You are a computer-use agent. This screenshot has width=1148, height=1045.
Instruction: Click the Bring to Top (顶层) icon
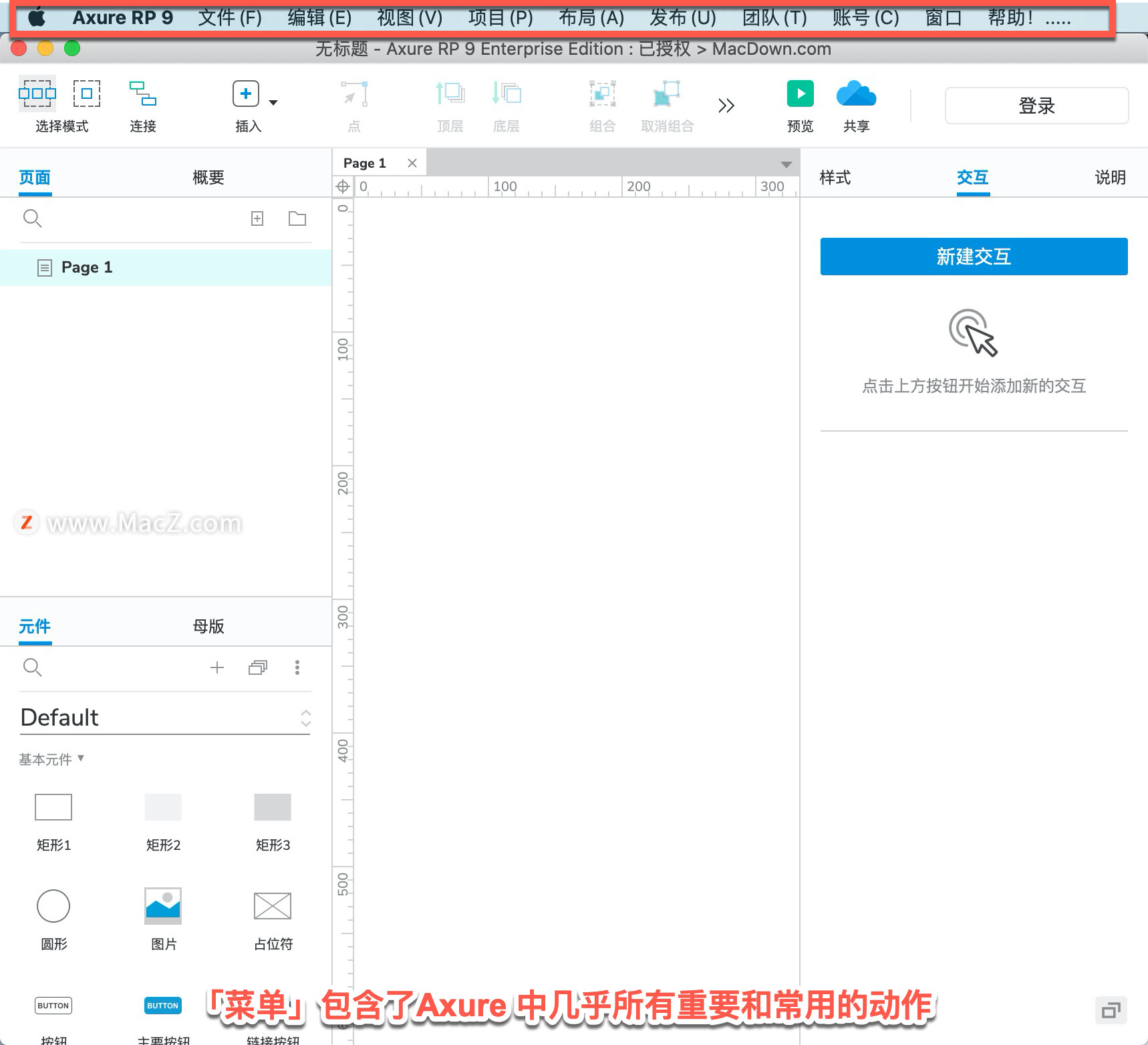450,94
